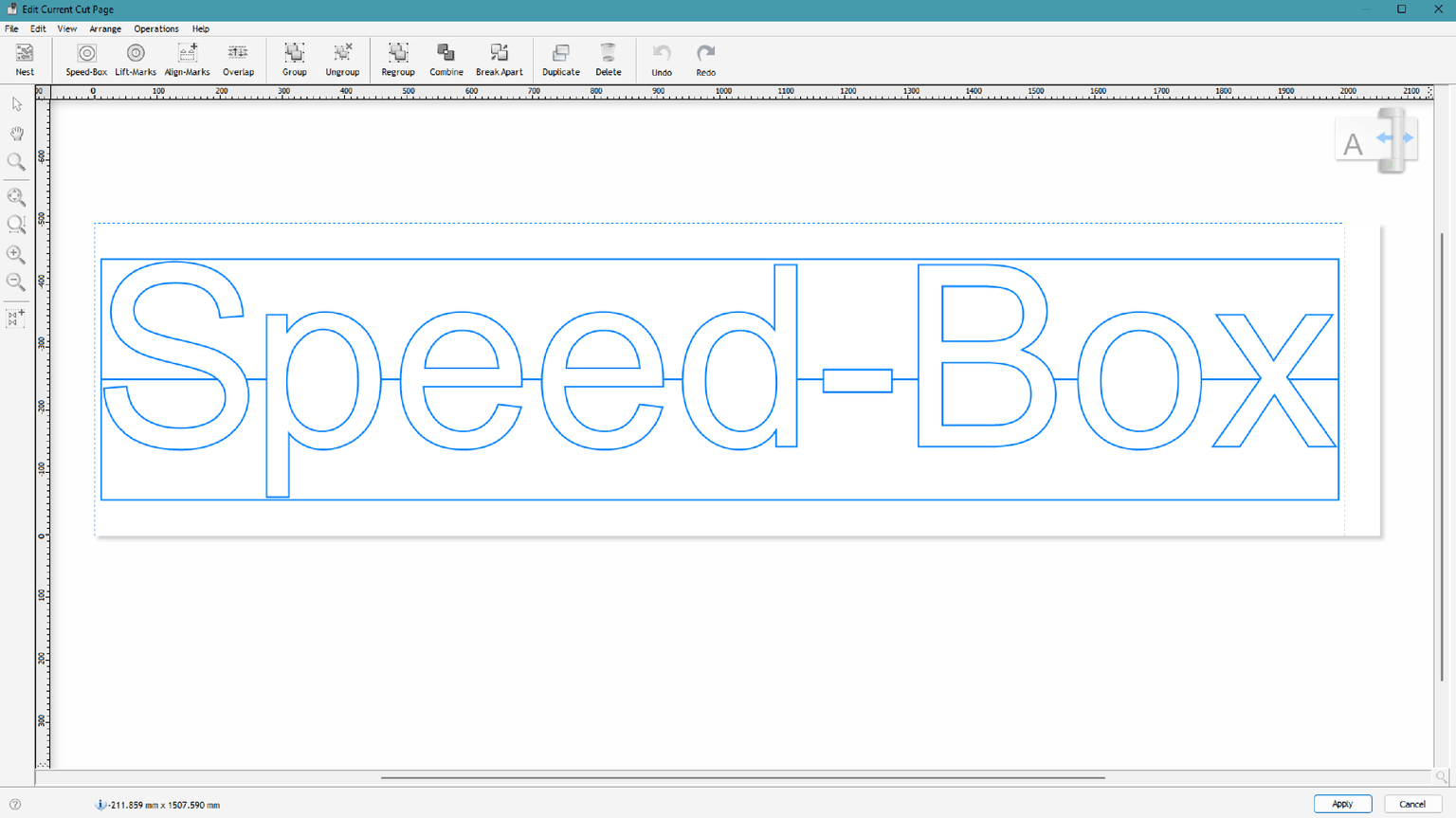Open the Operations menu
1456x818 pixels.
[156, 28]
